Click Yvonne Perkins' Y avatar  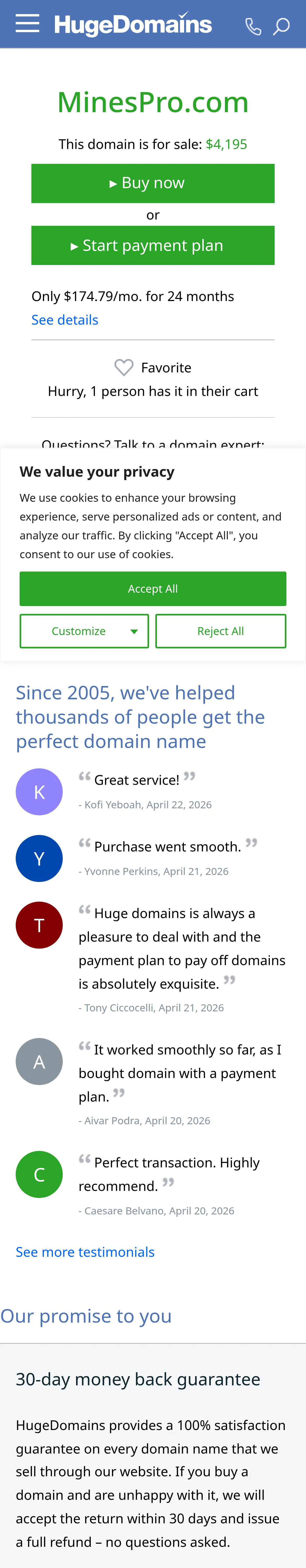pyautogui.click(x=39, y=858)
